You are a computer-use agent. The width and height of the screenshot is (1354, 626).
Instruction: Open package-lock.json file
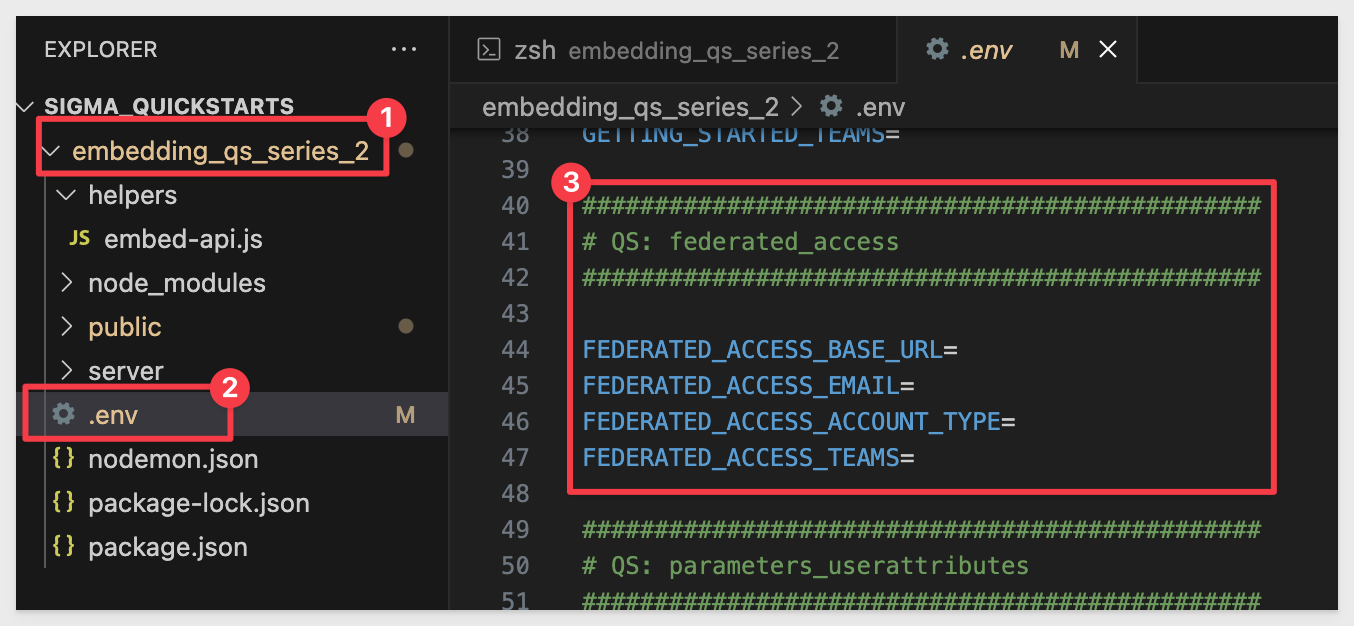(x=199, y=503)
